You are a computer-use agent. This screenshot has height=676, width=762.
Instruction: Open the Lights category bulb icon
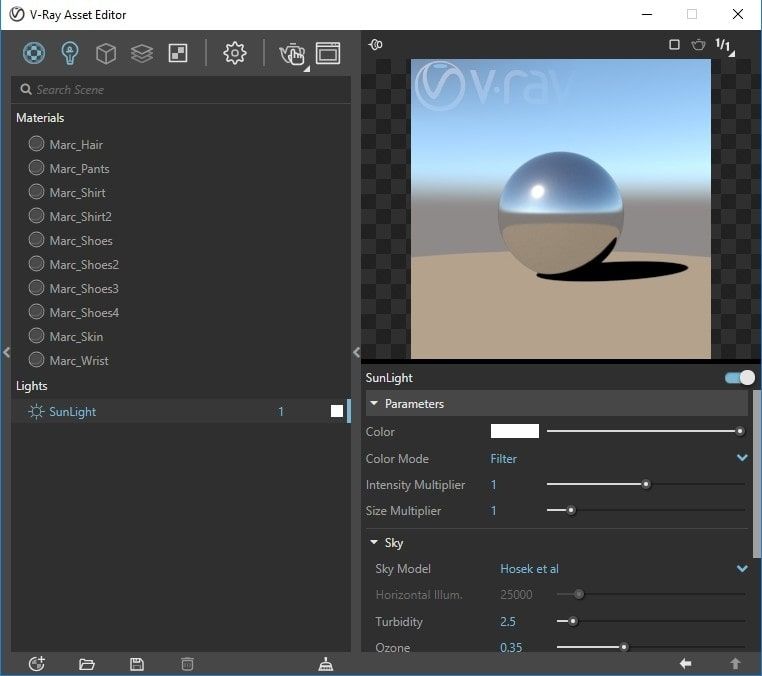click(x=70, y=52)
